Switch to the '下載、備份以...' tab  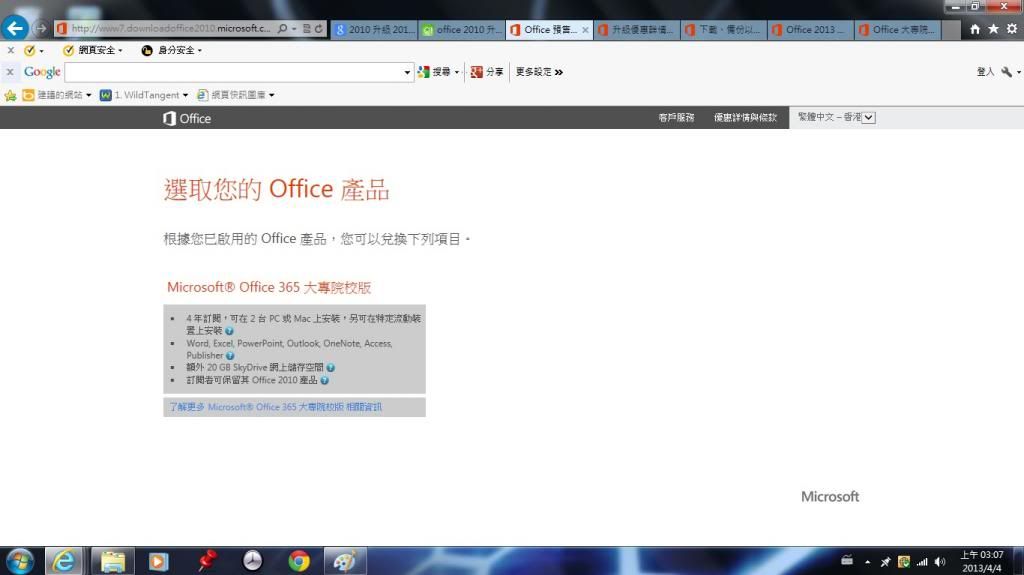724,29
